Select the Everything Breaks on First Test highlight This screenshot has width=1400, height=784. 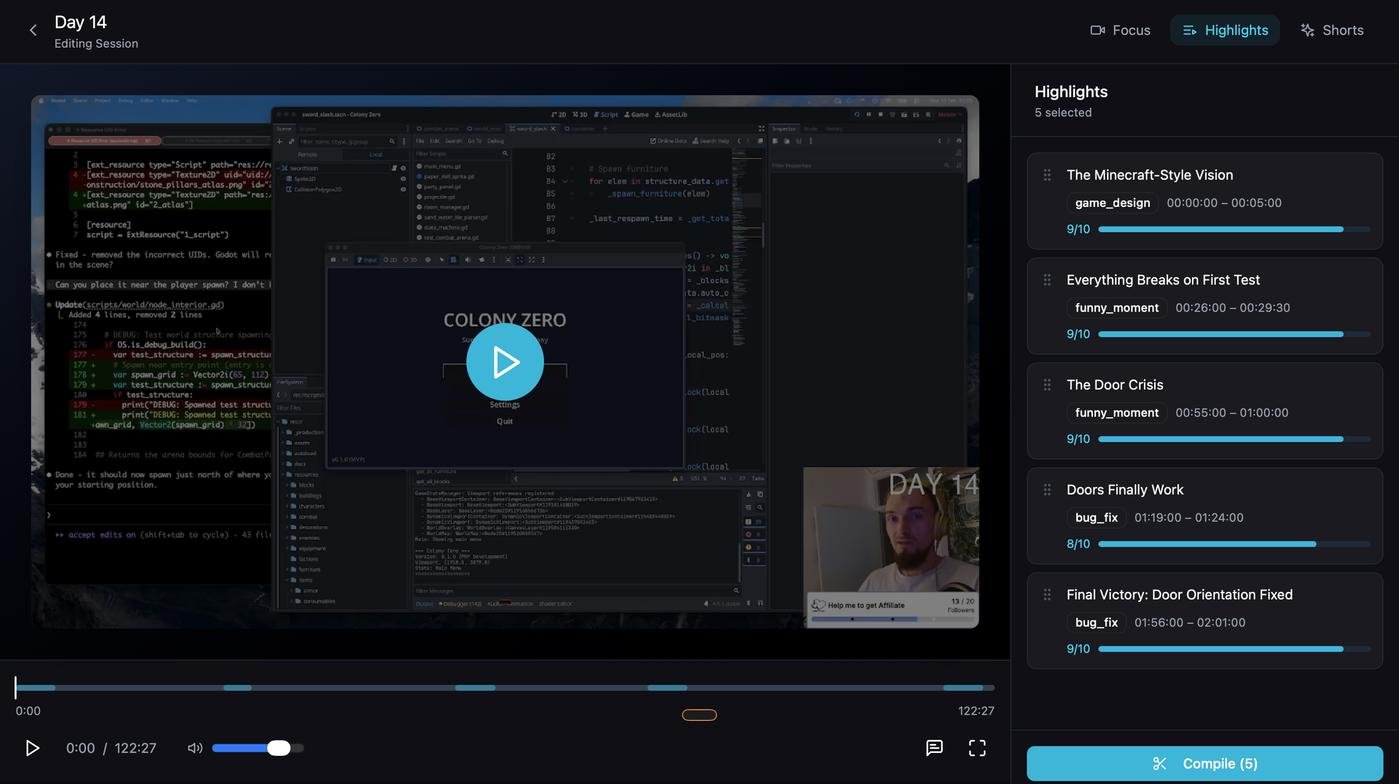pyautogui.click(x=1163, y=280)
